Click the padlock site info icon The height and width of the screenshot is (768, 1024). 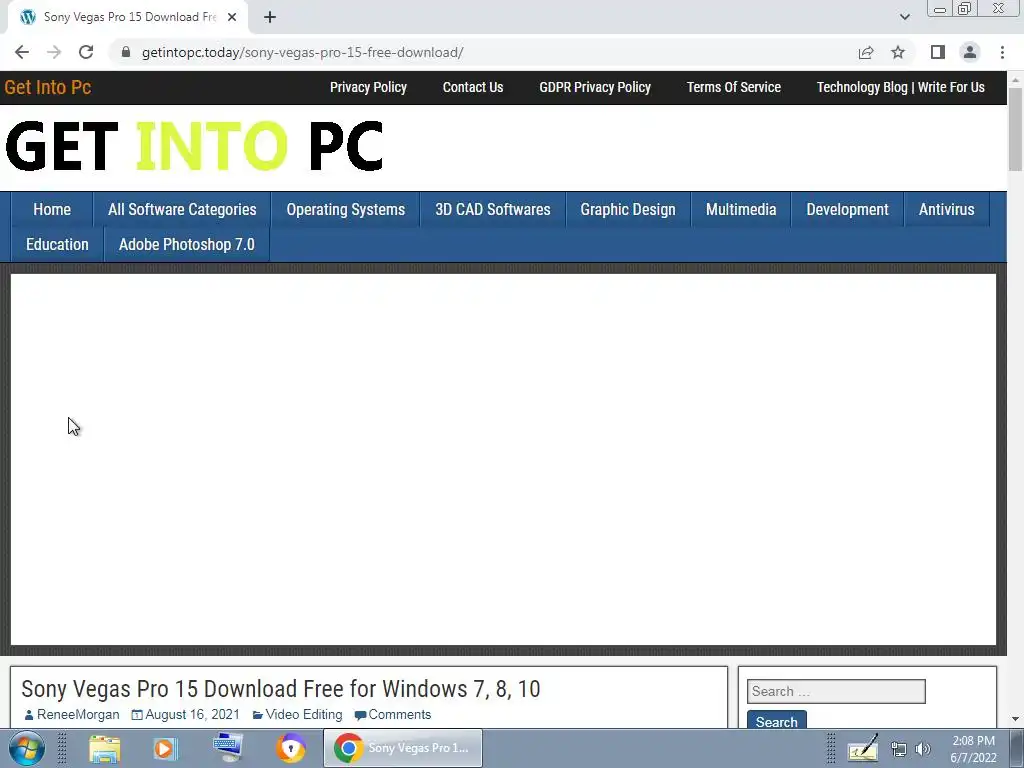(126, 52)
